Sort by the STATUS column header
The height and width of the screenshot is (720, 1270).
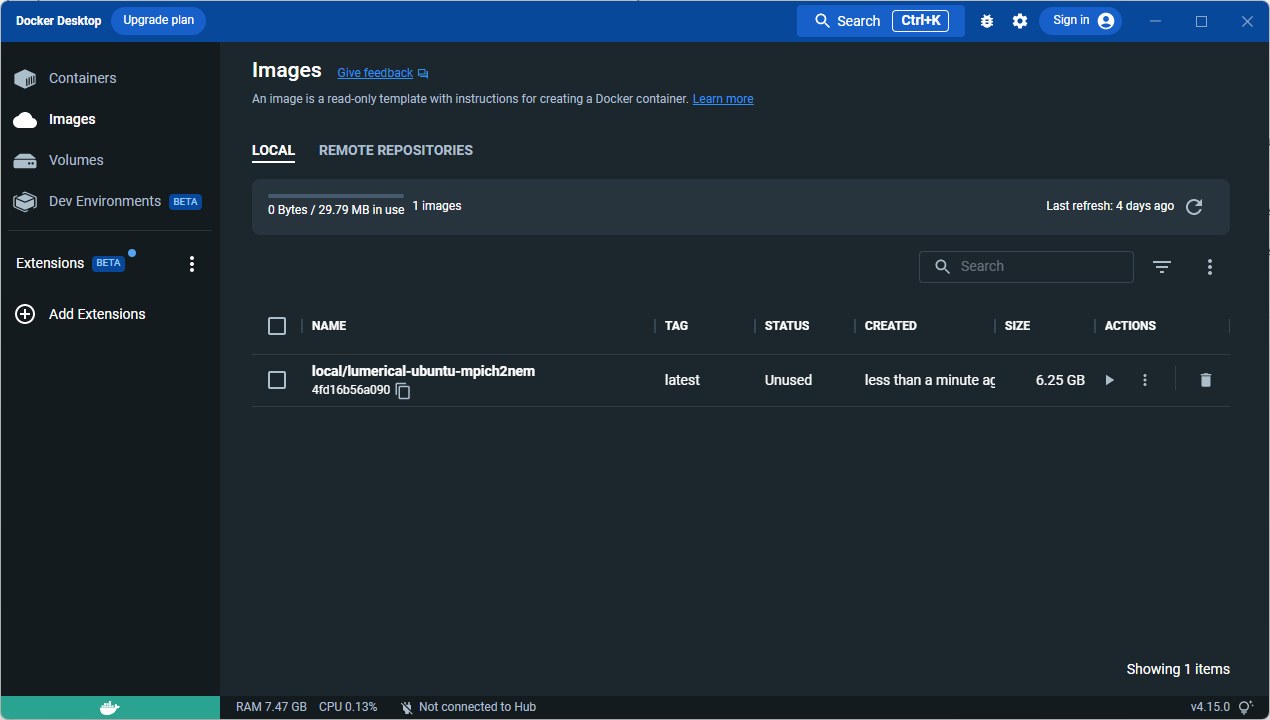(787, 326)
